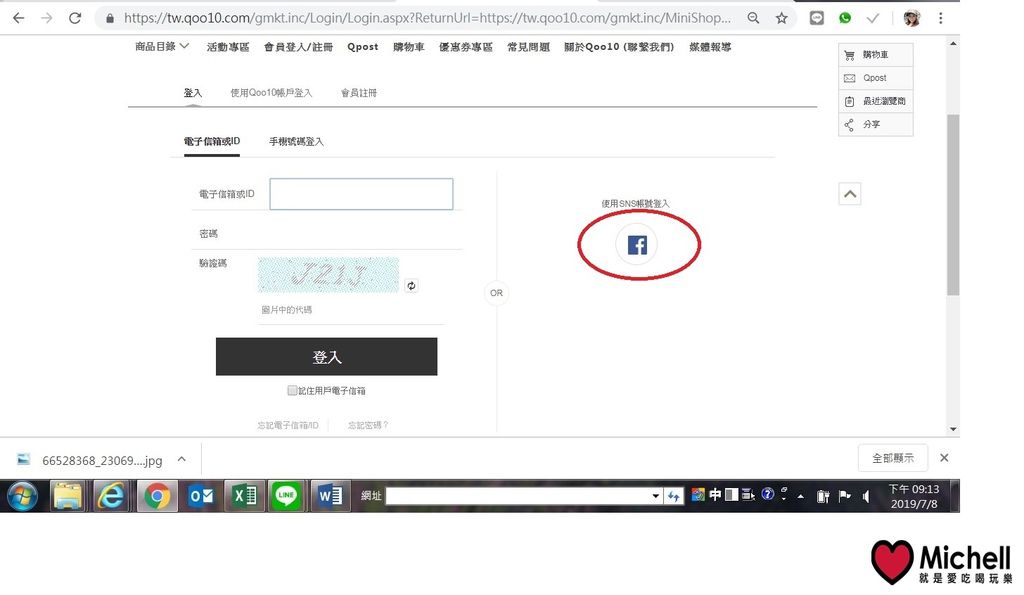Bookmark this page with star
This screenshot has width=1024, height=595.
(782, 18)
